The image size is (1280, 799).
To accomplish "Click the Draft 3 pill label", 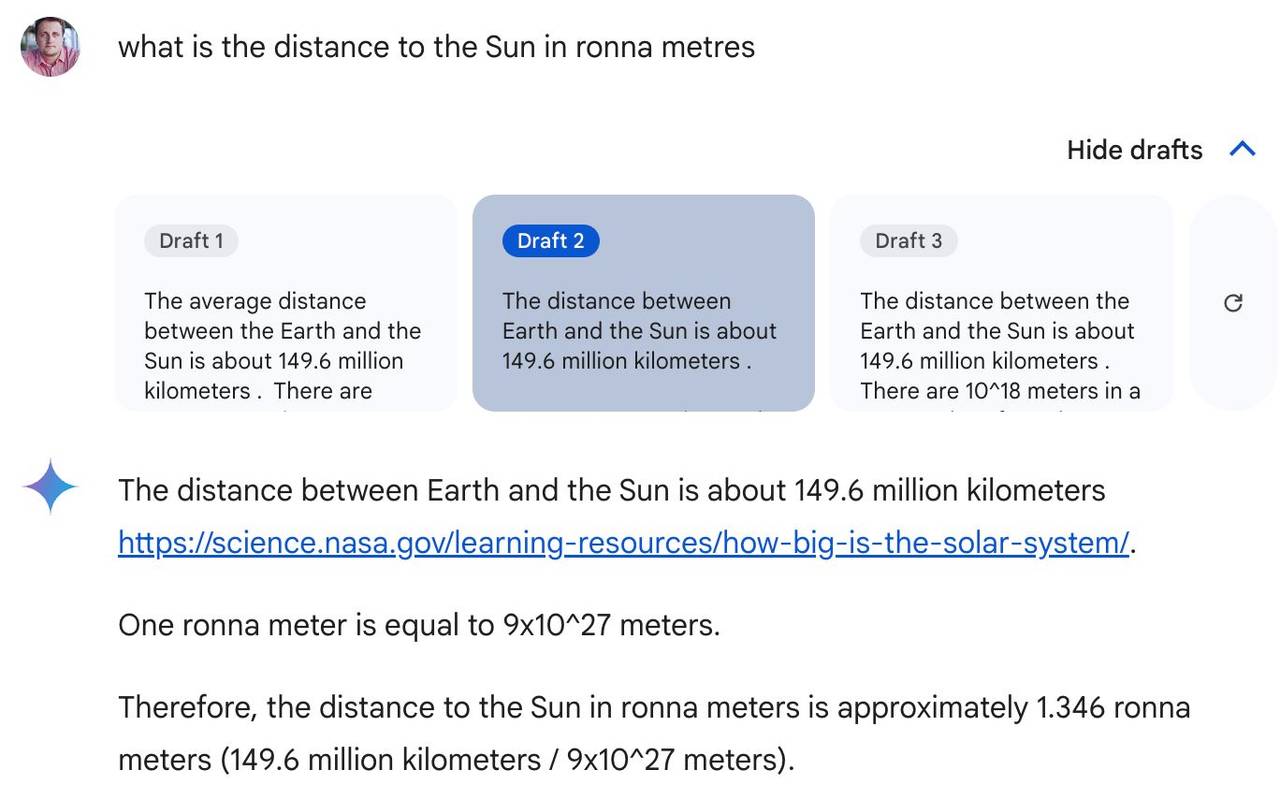I will point(908,241).
